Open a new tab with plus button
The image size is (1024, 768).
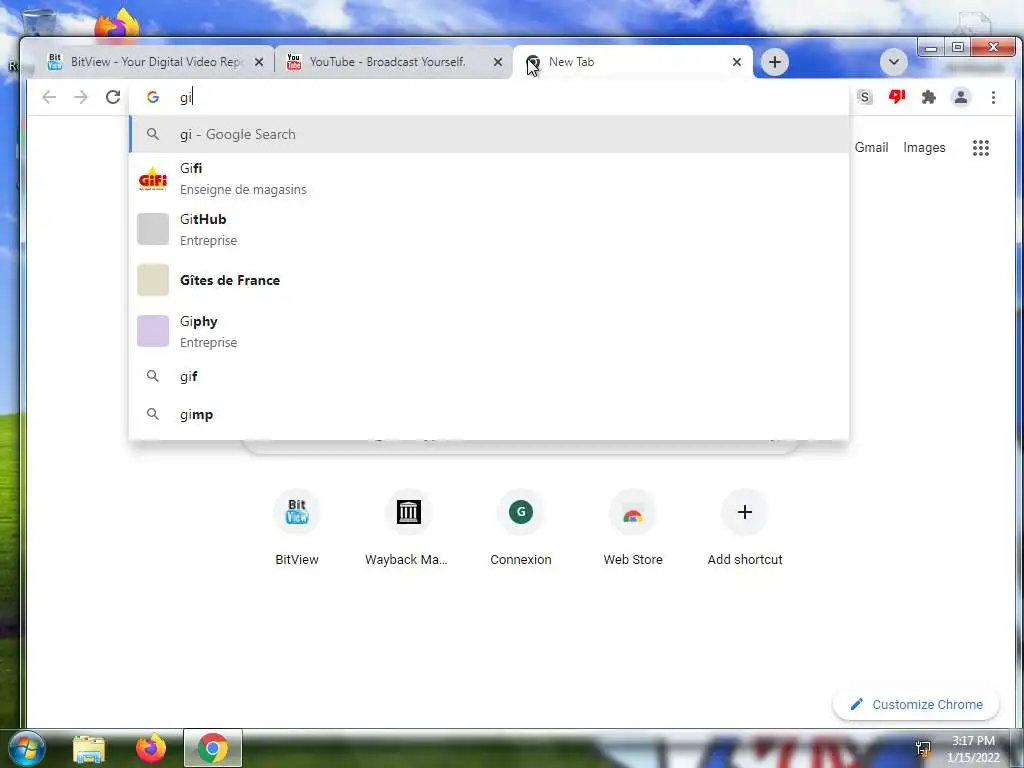pyautogui.click(x=775, y=62)
